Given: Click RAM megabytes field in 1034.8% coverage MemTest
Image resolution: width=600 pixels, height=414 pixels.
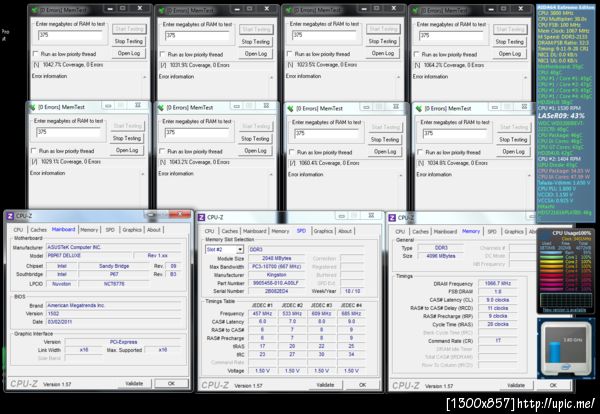Looking at the screenshot, I should 455,134.
